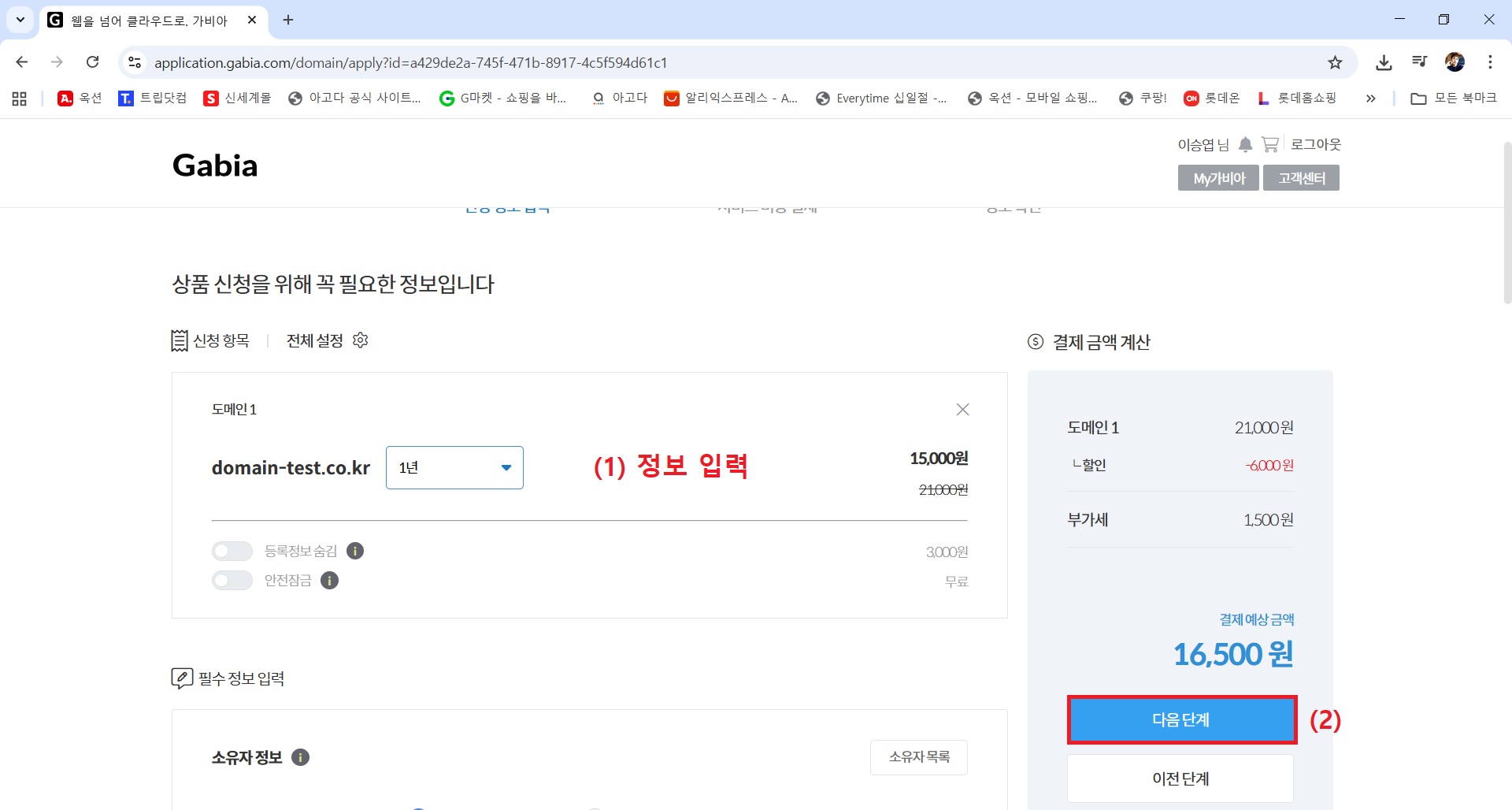Image resolution: width=1512 pixels, height=810 pixels.
Task: Click the 로그아웃 link
Action: [x=1316, y=144]
